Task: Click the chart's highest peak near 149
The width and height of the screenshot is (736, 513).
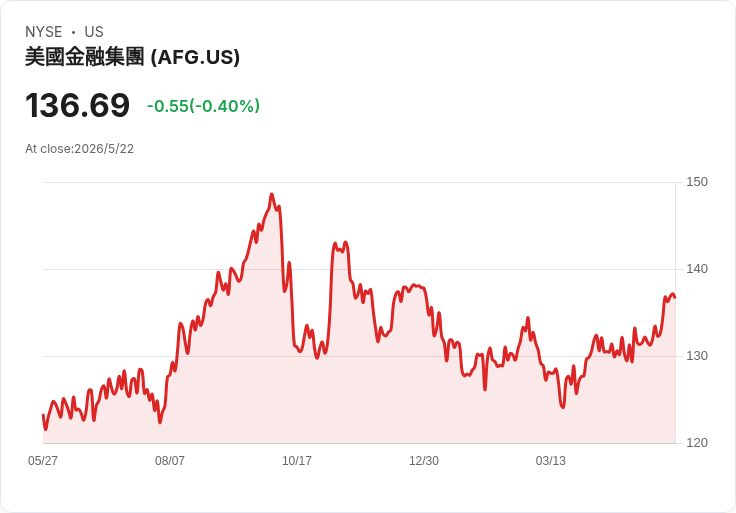Action: click(x=272, y=194)
